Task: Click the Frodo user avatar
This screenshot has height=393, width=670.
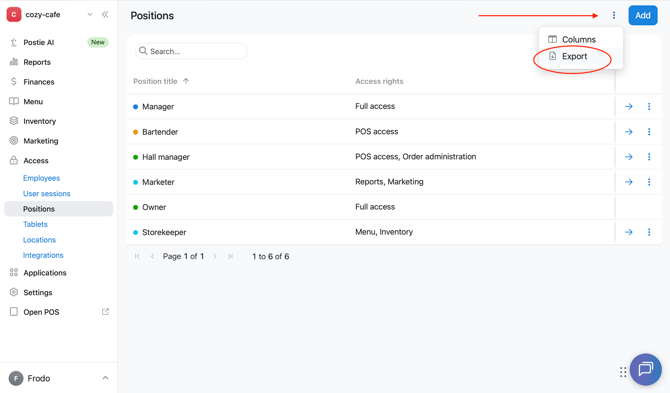Action: tap(16, 378)
